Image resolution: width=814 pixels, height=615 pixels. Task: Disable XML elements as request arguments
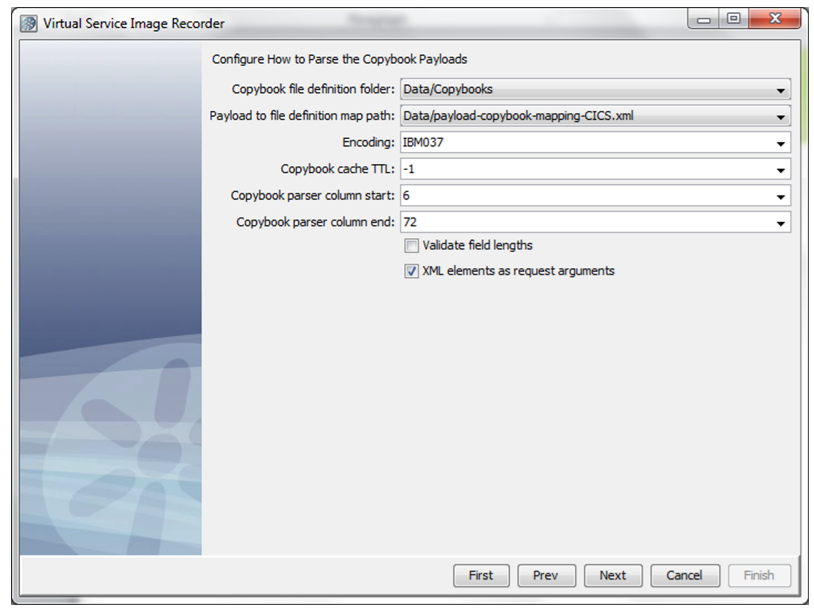click(x=411, y=270)
